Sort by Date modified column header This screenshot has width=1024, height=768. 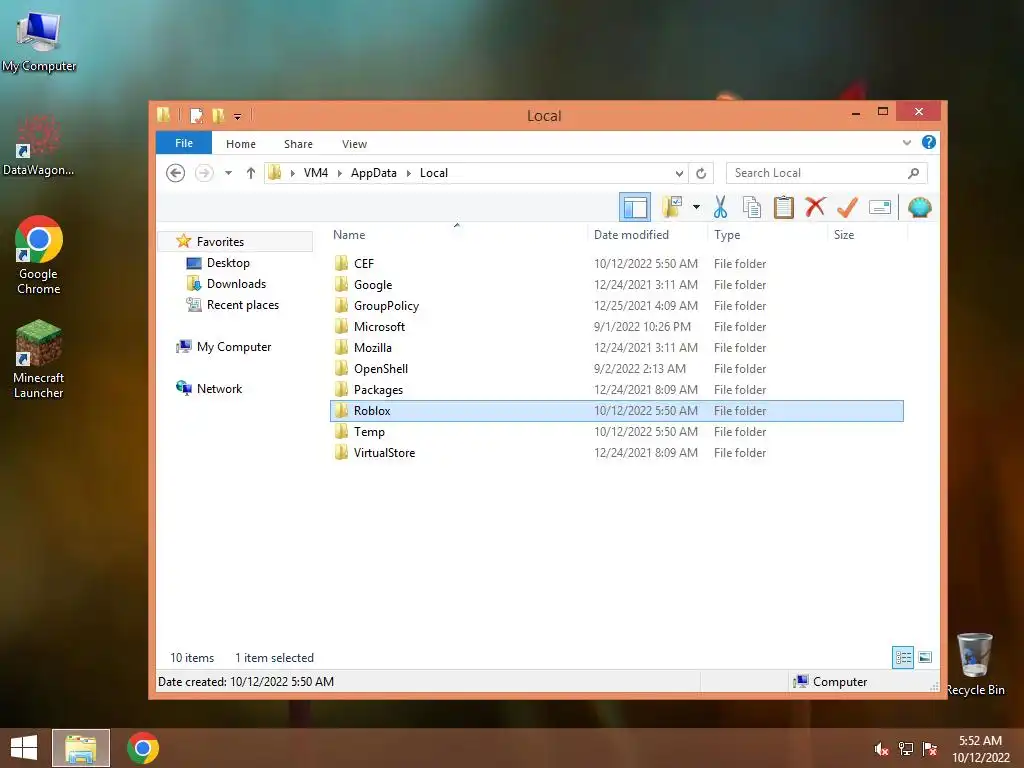632,235
